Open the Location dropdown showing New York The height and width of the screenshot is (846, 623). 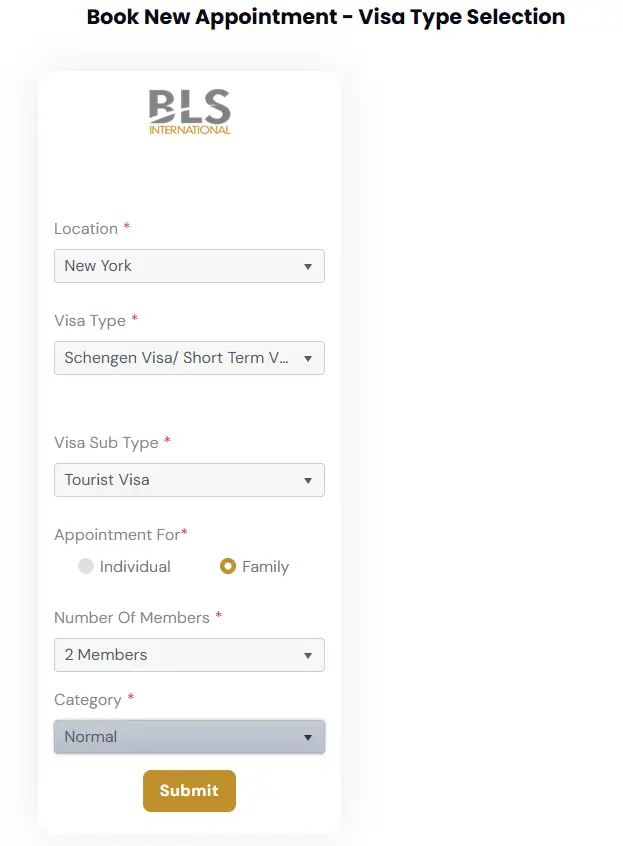click(189, 266)
